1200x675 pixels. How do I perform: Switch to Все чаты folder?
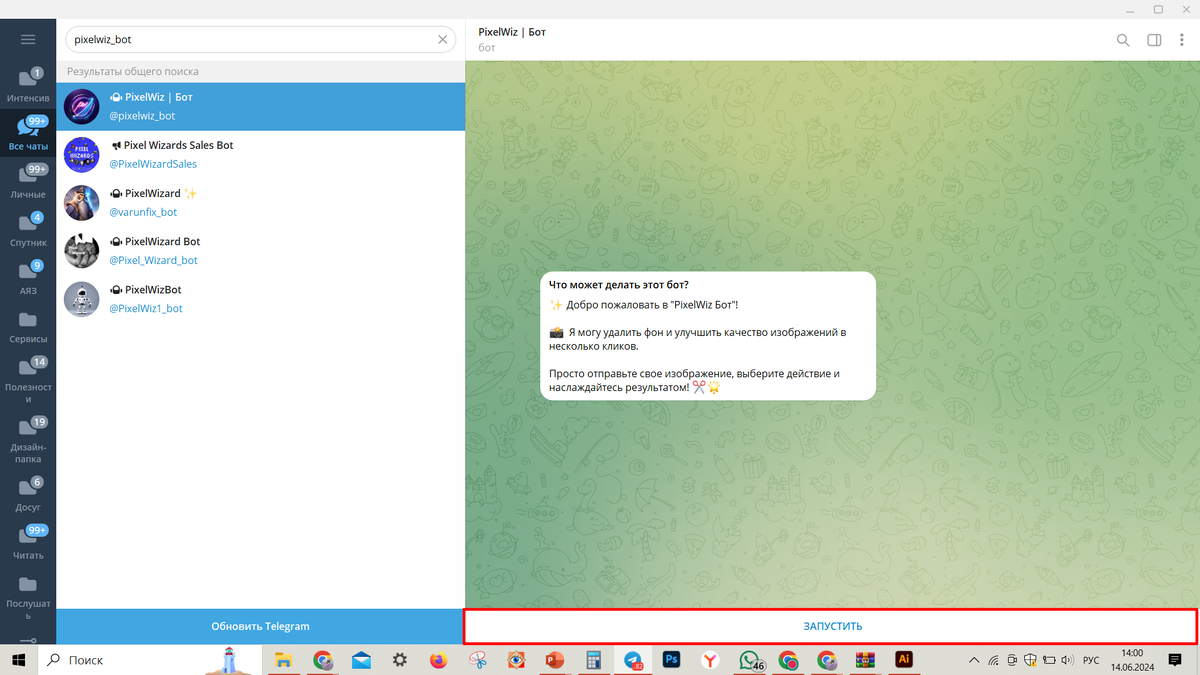click(28, 134)
